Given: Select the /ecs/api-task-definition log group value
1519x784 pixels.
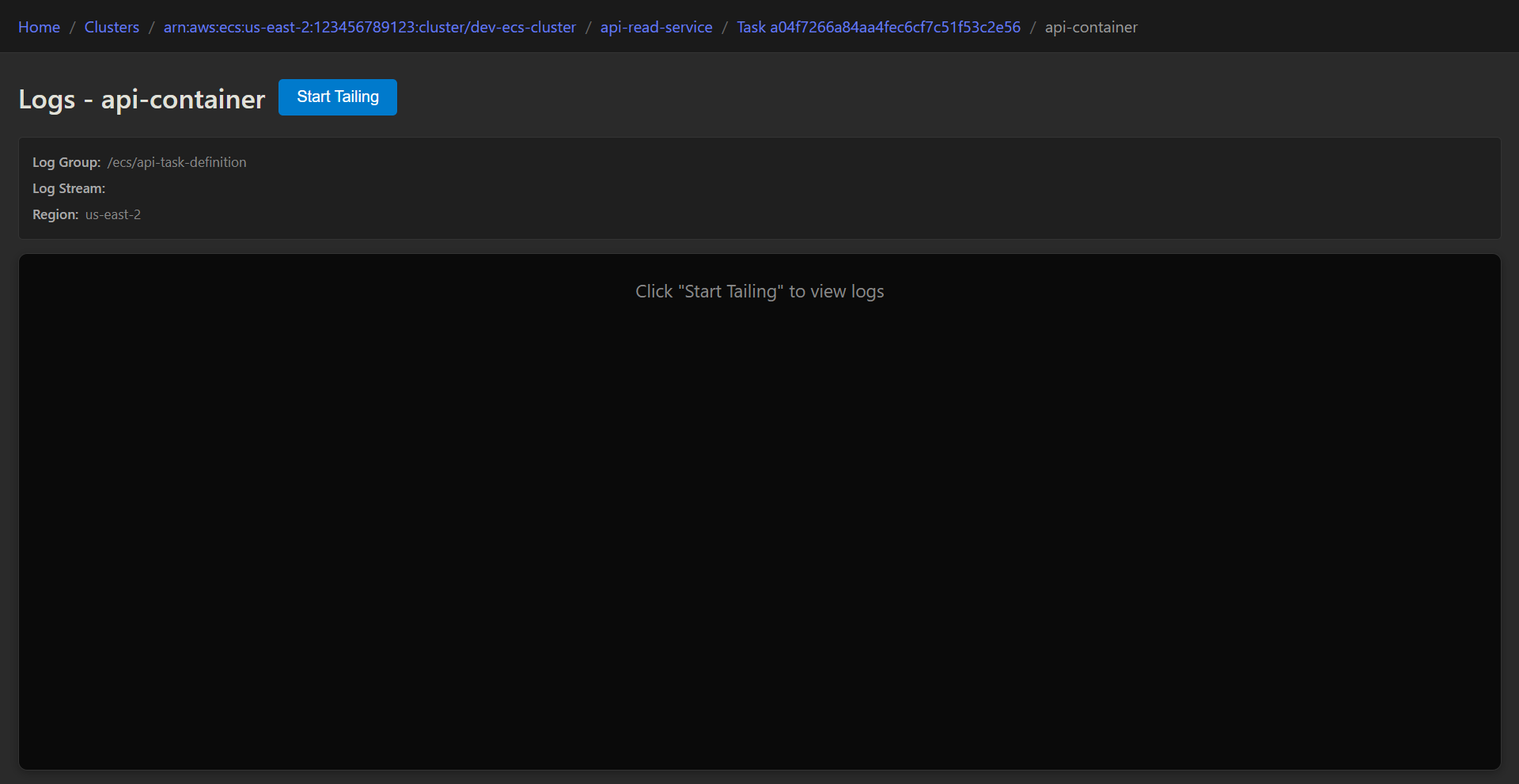Looking at the screenshot, I should [177, 162].
